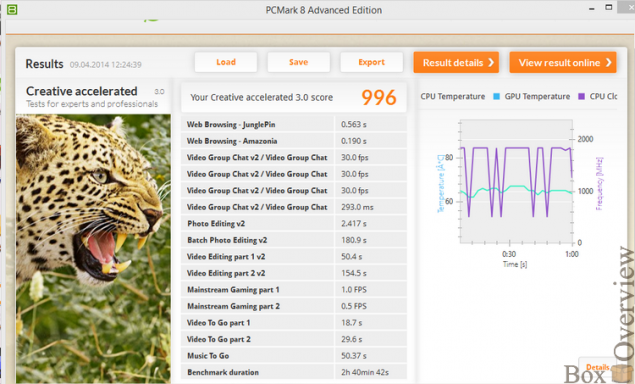The height and width of the screenshot is (384, 635).
Task: Open View result online link
Action: (563, 62)
